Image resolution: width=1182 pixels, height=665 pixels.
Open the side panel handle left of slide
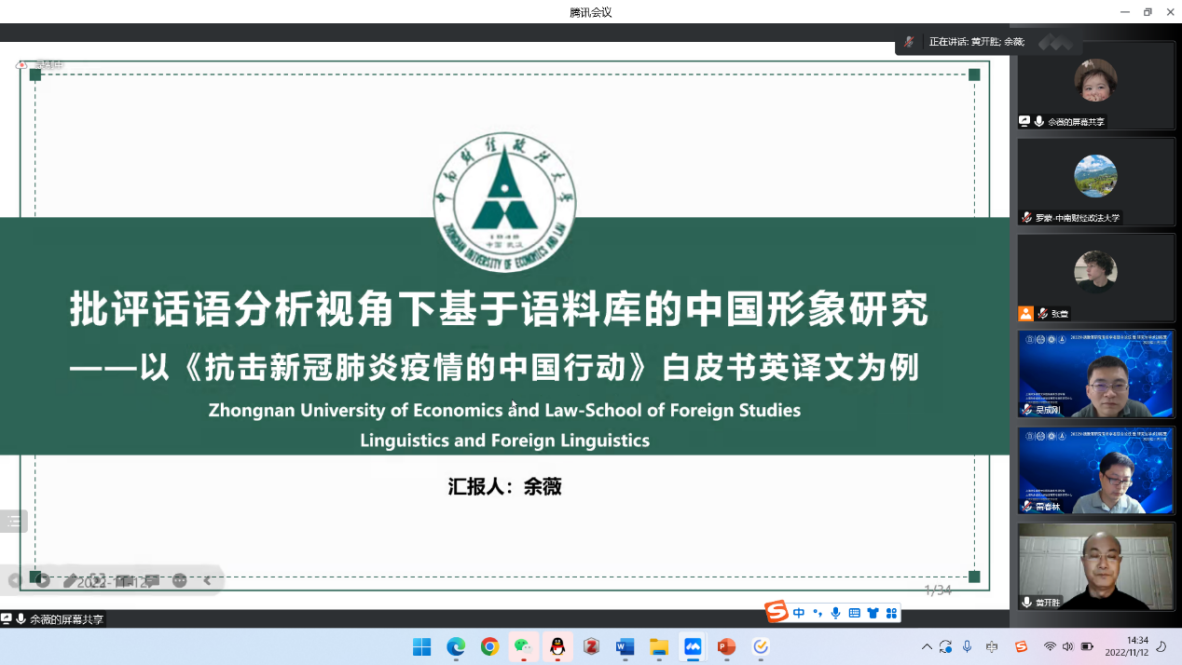[14, 521]
